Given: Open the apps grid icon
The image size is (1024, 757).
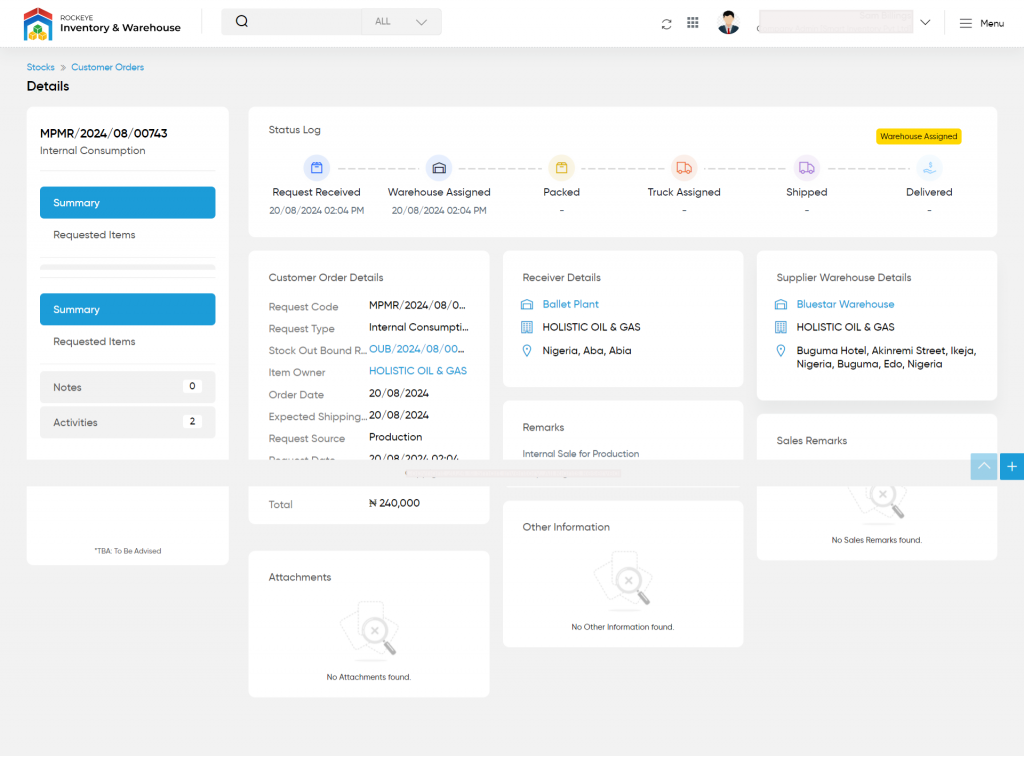Looking at the screenshot, I should click(693, 23).
